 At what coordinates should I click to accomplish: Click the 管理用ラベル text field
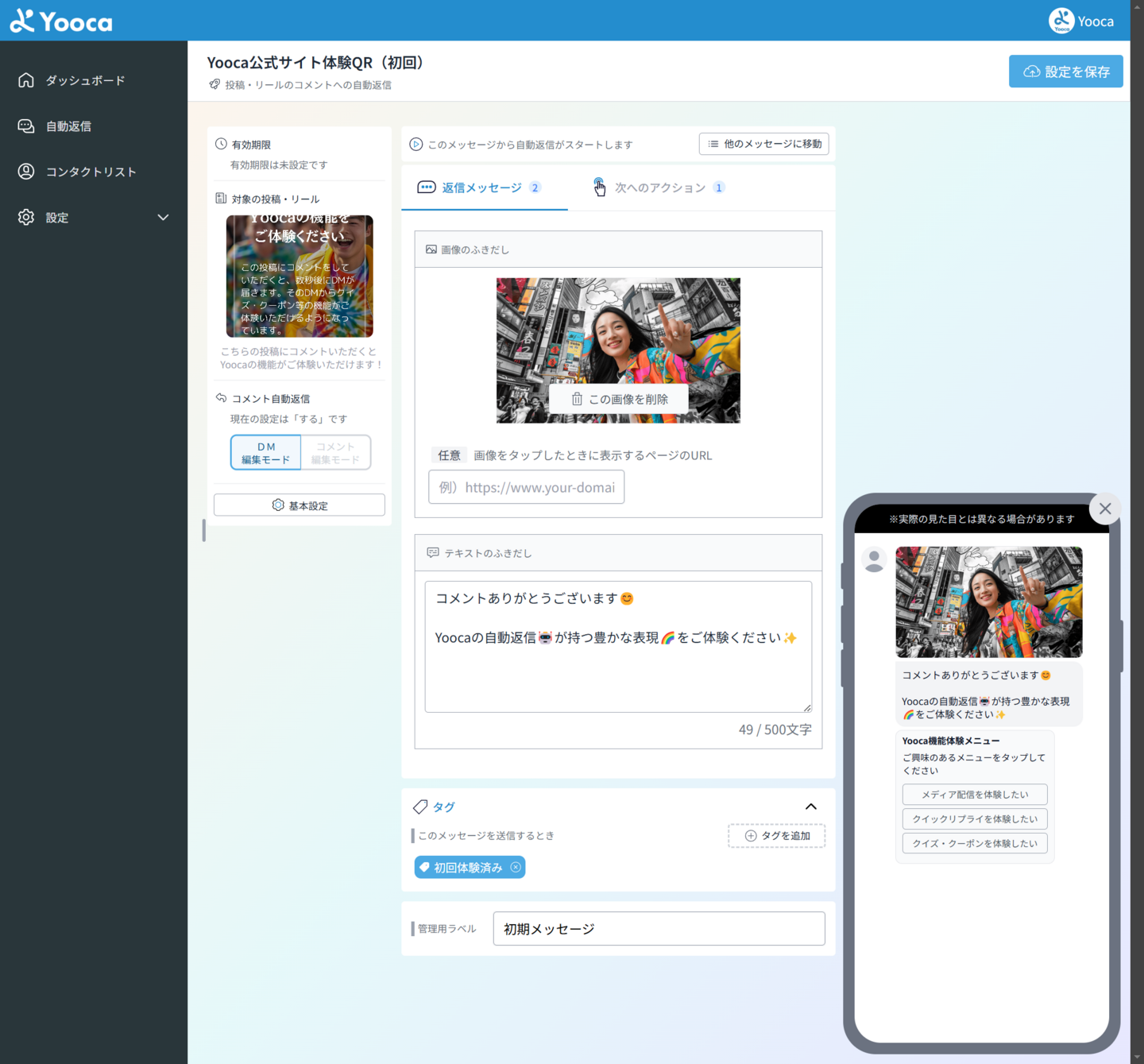pyautogui.click(x=659, y=929)
